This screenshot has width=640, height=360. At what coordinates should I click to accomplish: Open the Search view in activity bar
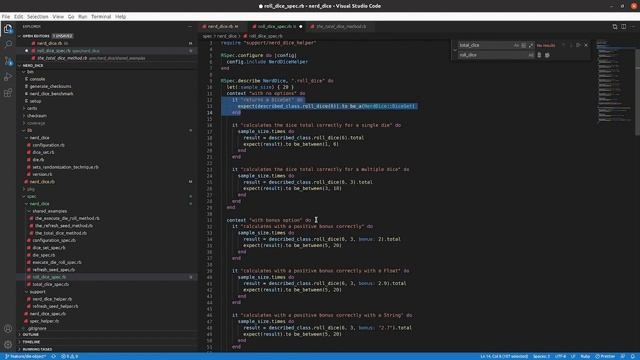coord(8,44)
